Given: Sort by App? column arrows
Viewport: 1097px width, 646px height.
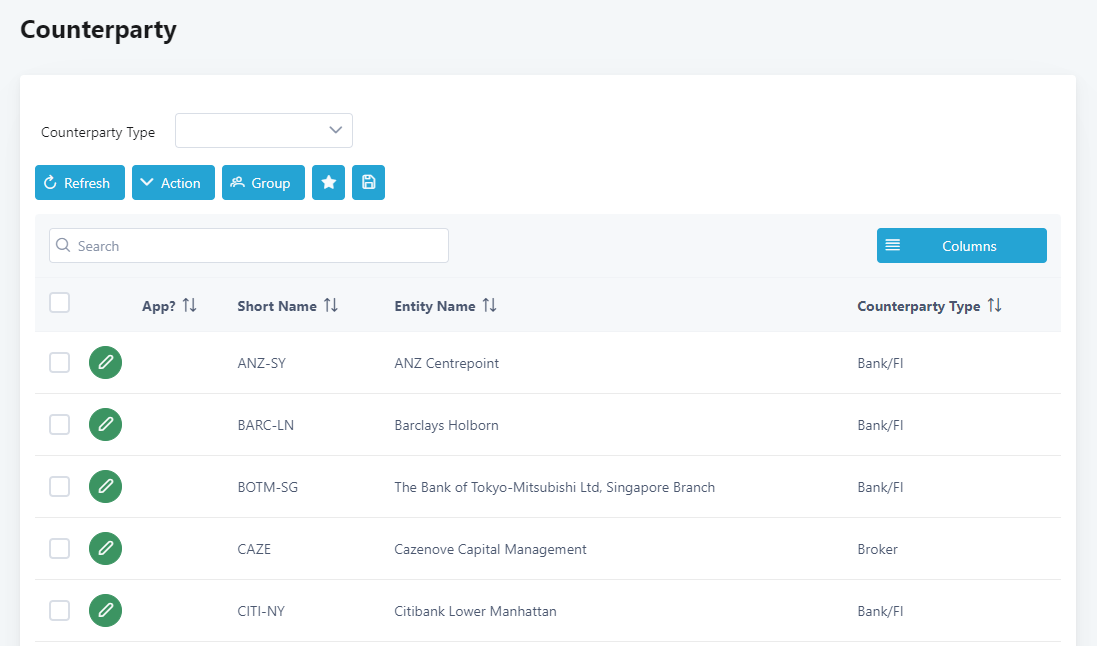Looking at the screenshot, I should 190,305.
